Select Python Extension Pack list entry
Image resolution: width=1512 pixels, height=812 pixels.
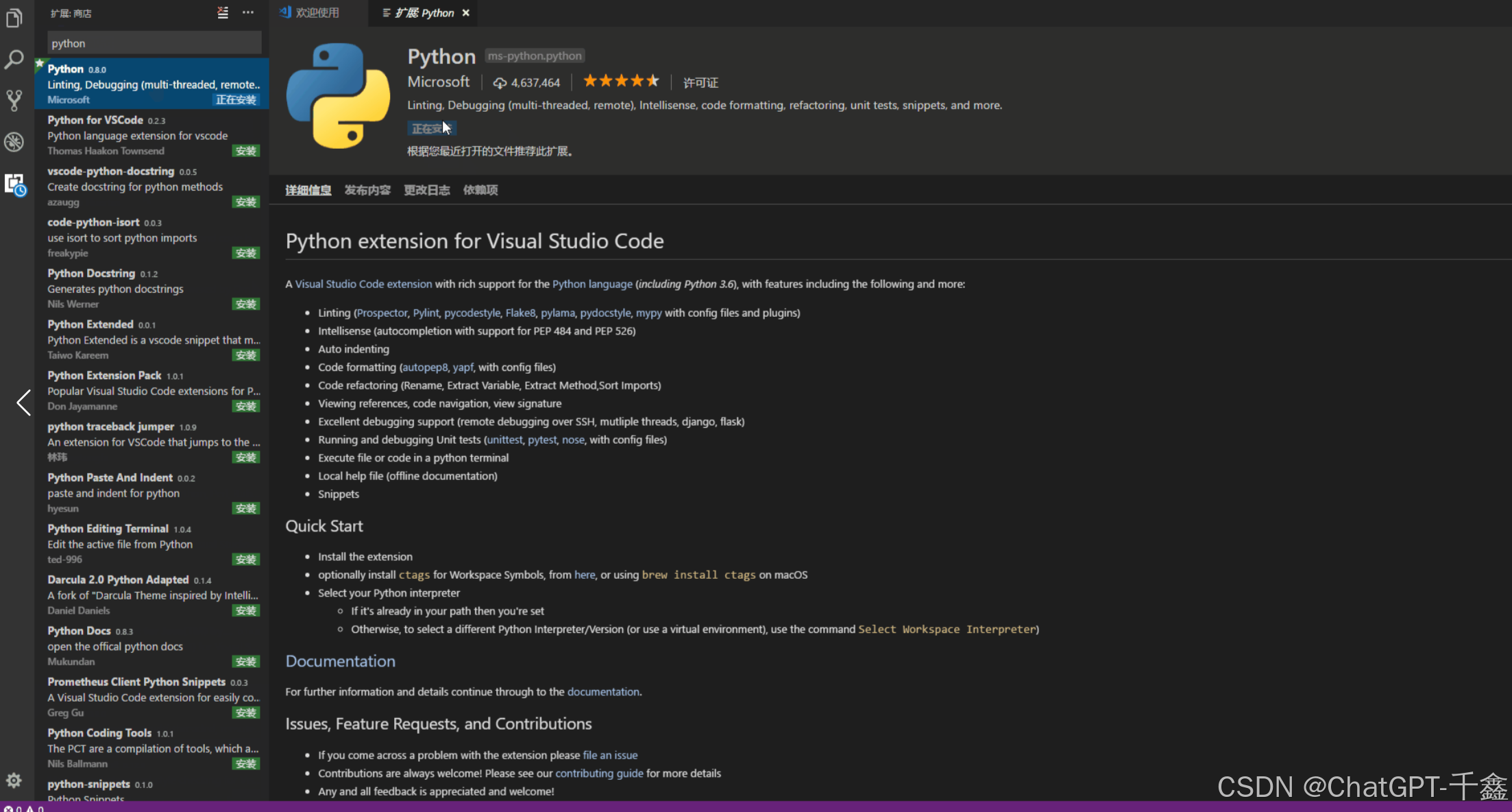(151, 390)
